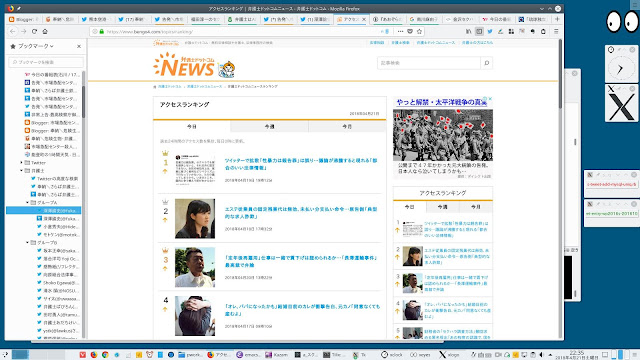Click the rank 1 tweet screenshot thumbnail
The width and height of the screenshot is (640, 360).
coord(195,170)
